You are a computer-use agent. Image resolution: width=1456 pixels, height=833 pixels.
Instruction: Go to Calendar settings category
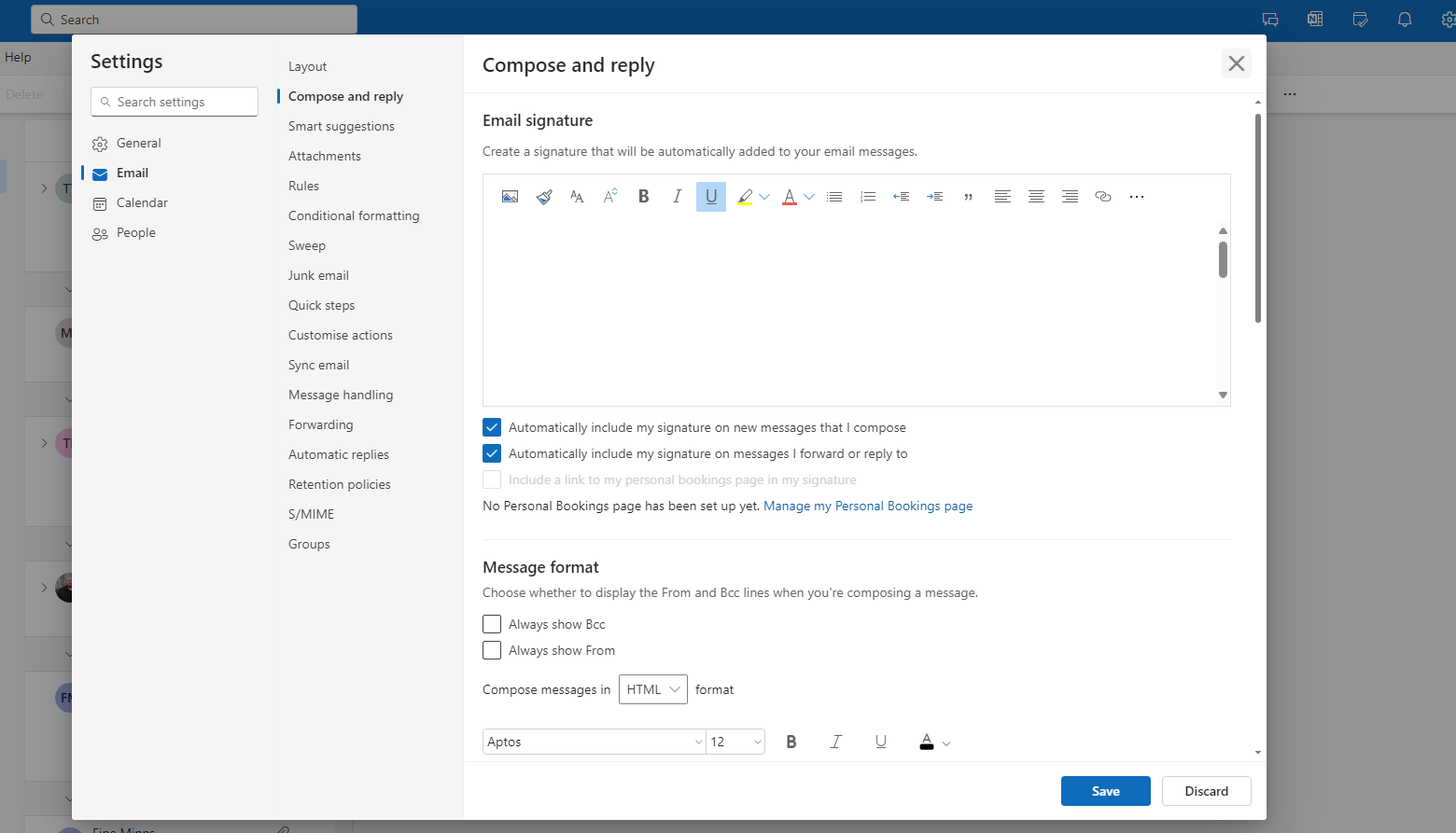pos(142,202)
